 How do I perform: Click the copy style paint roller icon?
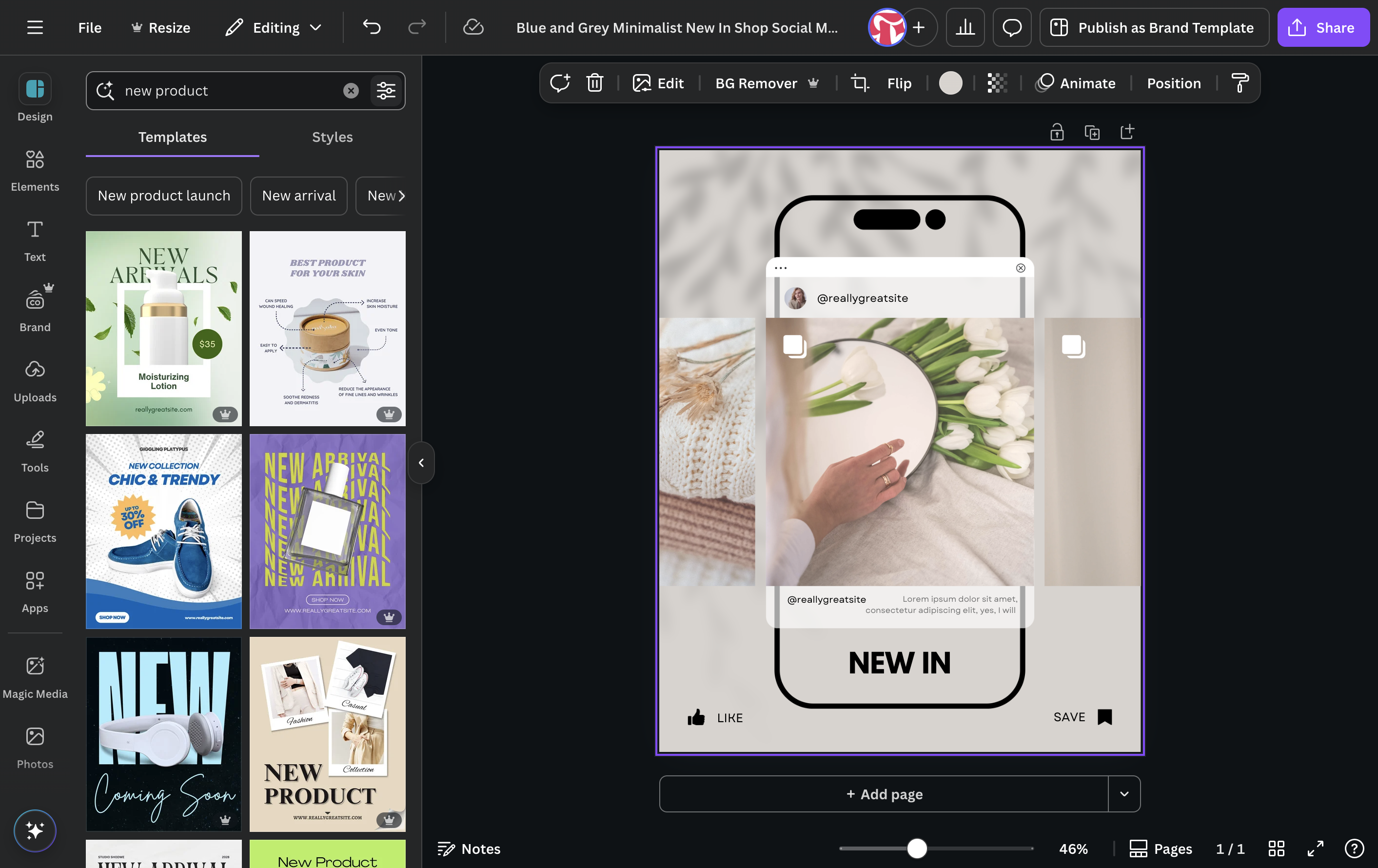coord(1240,83)
